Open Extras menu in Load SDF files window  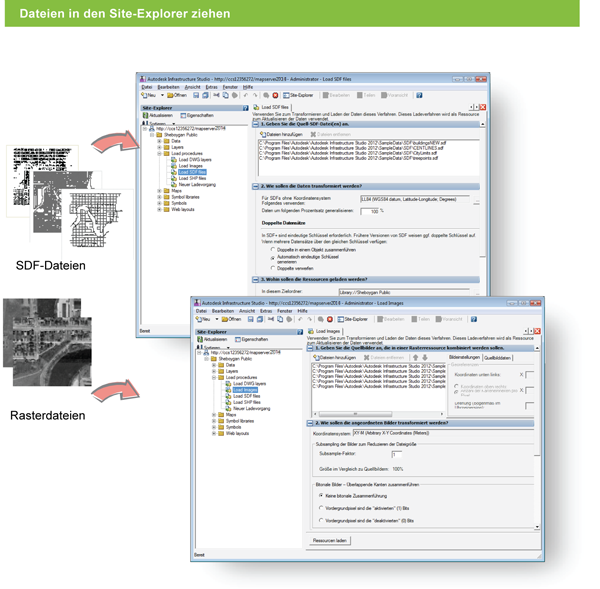(x=211, y=87)
